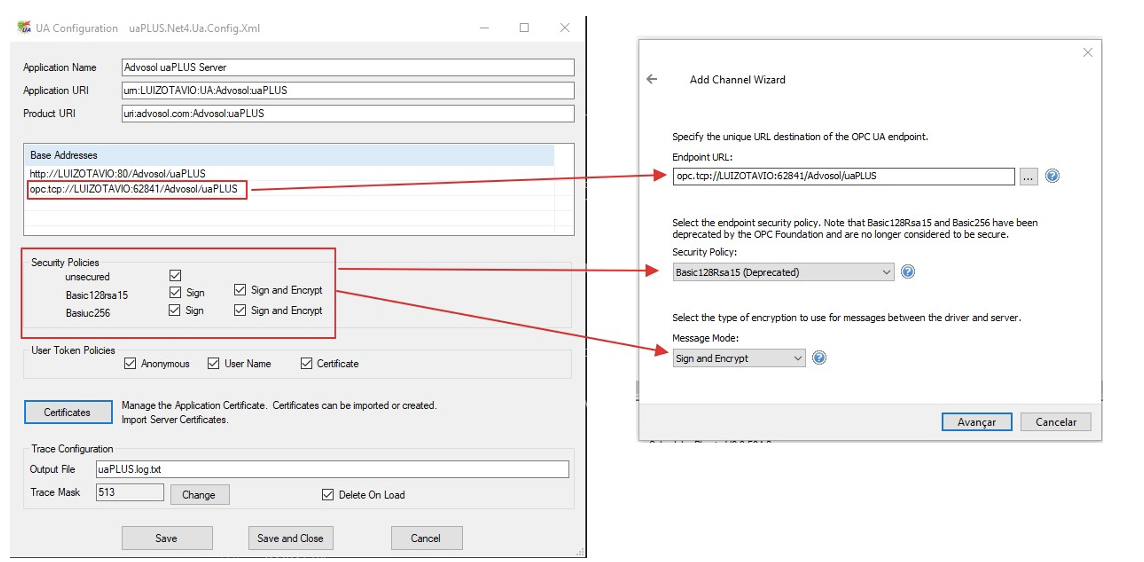The width and height of the screenshot is (1144, 562).
Task: Click the Application URI input field
Action: 348,91
